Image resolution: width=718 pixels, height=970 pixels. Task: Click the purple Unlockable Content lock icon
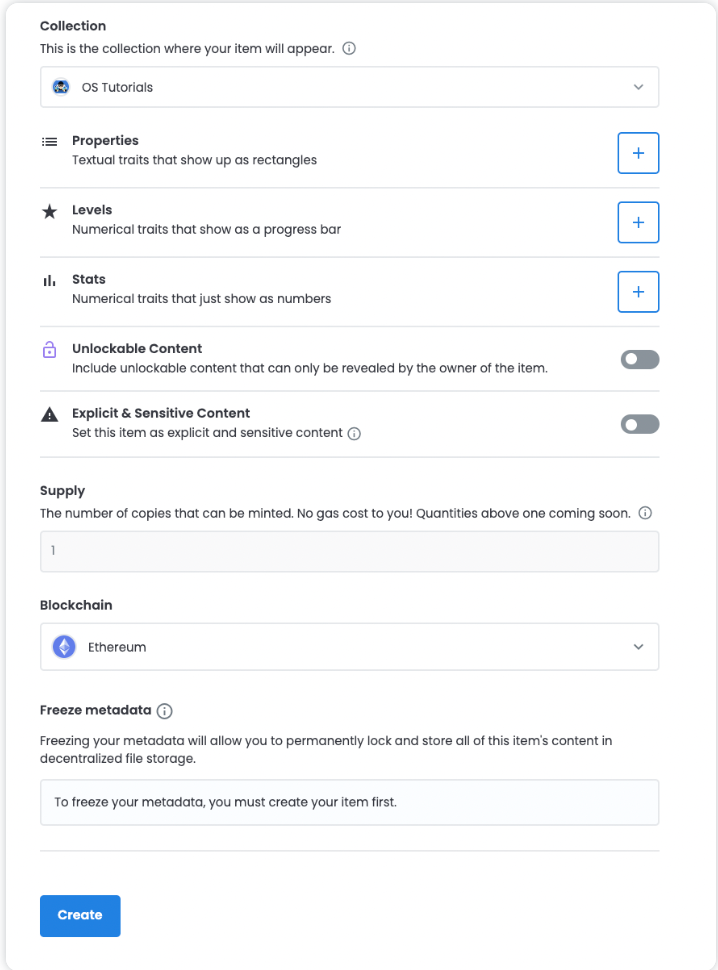[x=49, y=350]
